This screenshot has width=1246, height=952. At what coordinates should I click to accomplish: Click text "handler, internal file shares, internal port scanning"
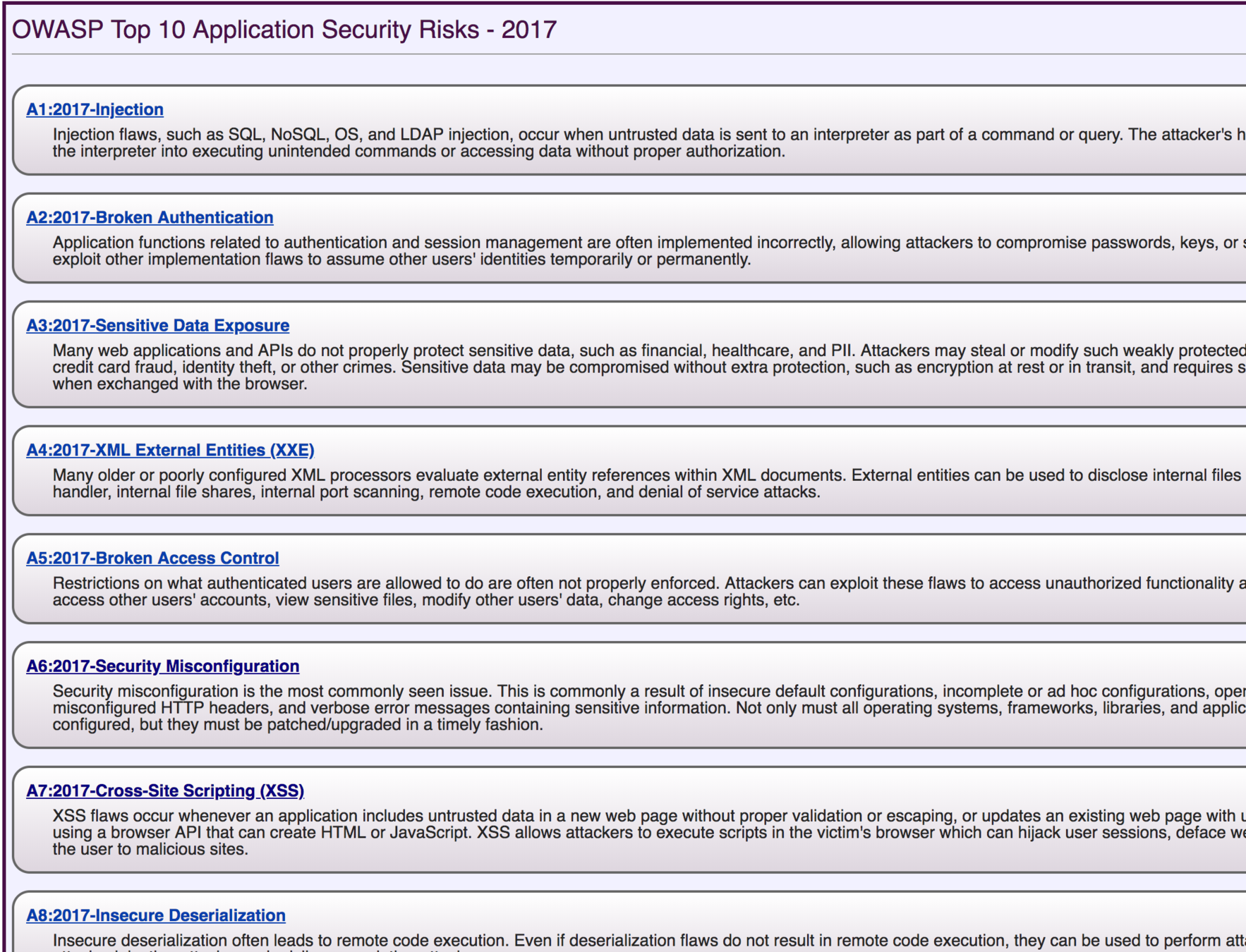pyautogui.click(x=238, y=492)
